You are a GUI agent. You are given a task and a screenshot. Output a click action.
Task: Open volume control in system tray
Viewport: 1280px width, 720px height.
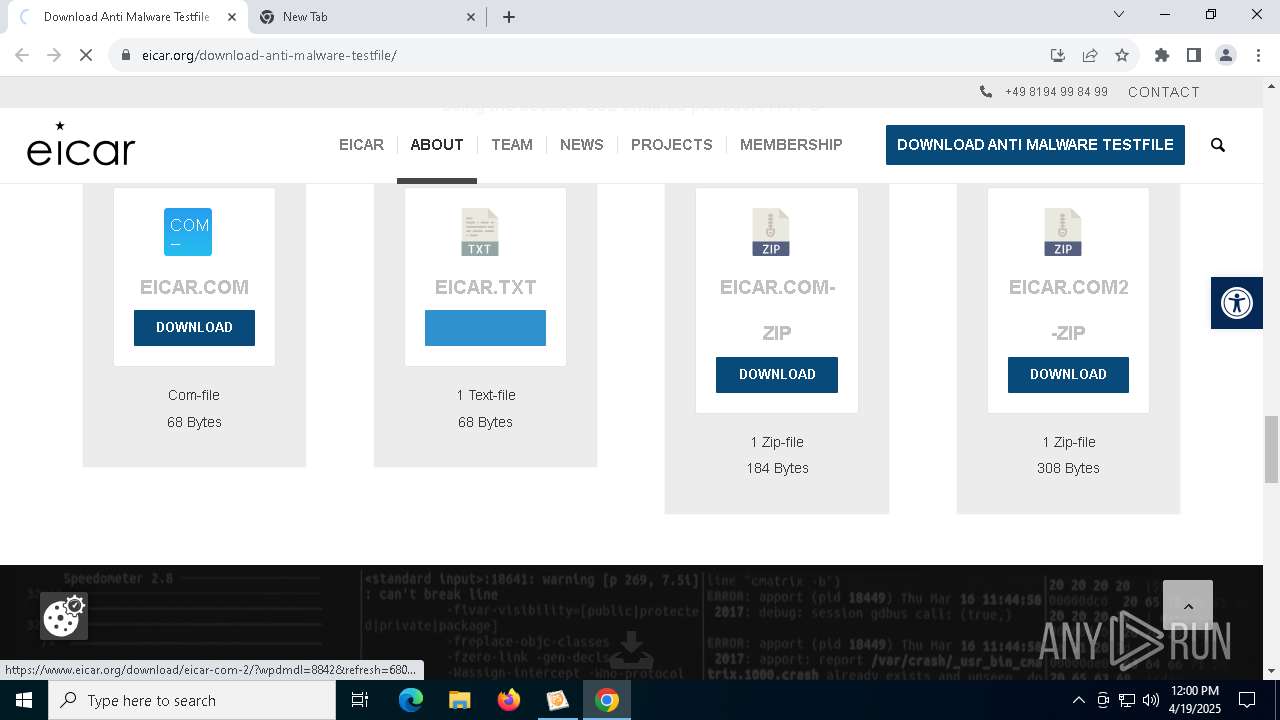point(1150,700)
